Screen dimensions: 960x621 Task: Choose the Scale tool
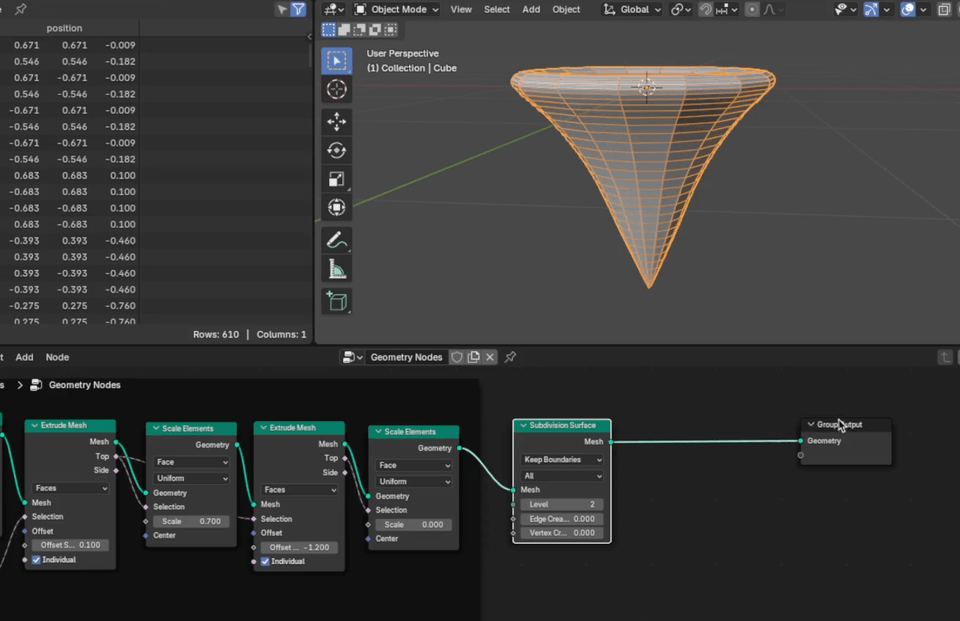coord(336,179)
